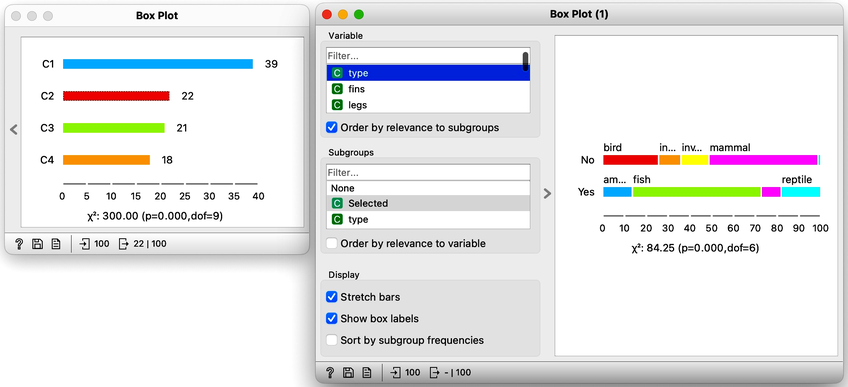Collapse Box Plot (1) control panel arrow
The height and width of the screenshot is (387, 848).
coord(547,194)
